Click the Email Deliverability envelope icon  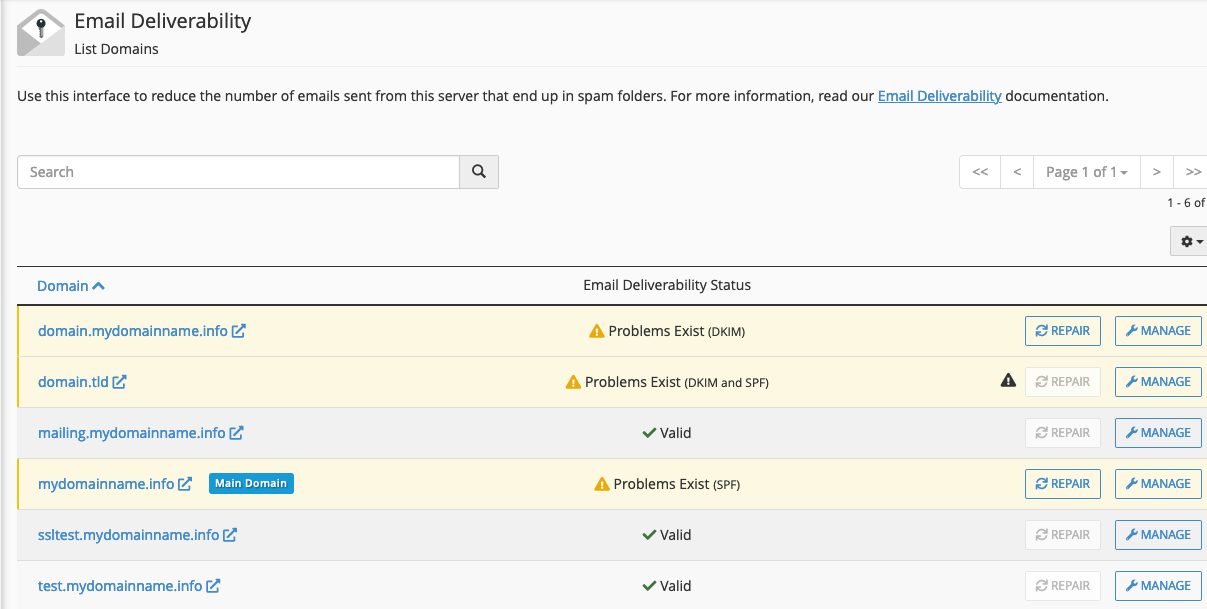click(41, 33)
